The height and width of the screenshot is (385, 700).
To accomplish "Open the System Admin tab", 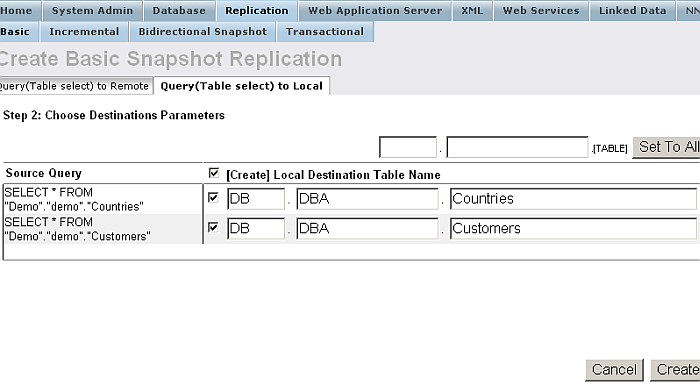I will [92, 10].
